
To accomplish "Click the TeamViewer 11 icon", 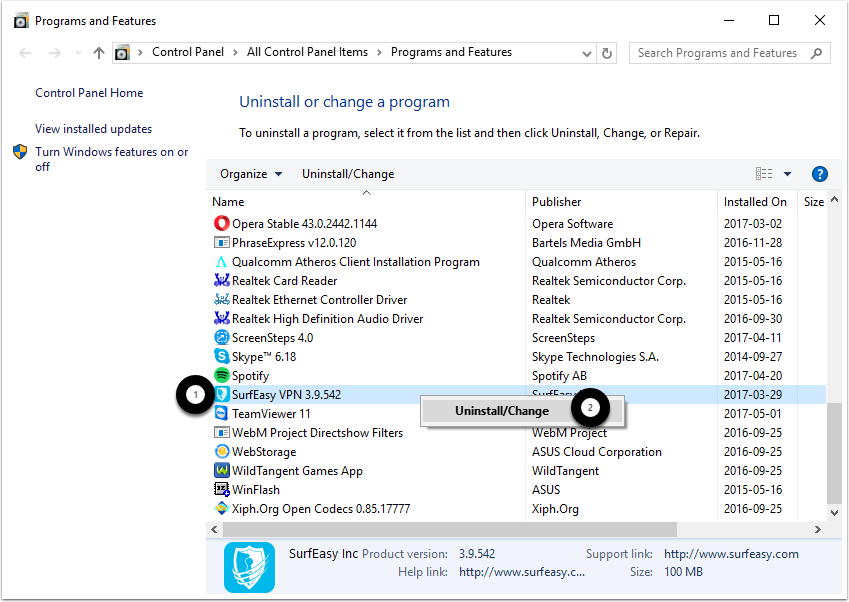I will point(221,413).
